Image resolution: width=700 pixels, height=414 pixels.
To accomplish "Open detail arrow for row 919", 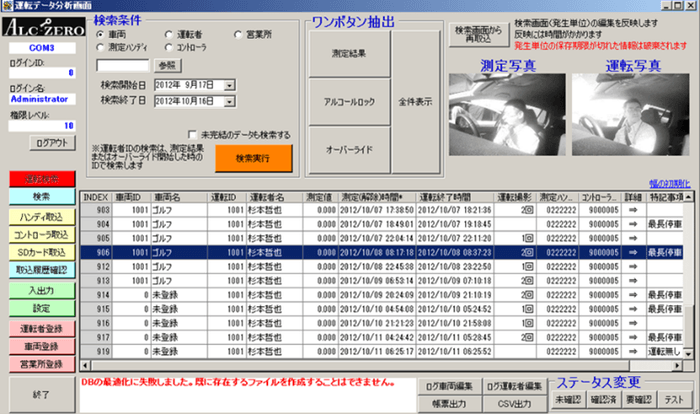I will [x=632, y=352].
